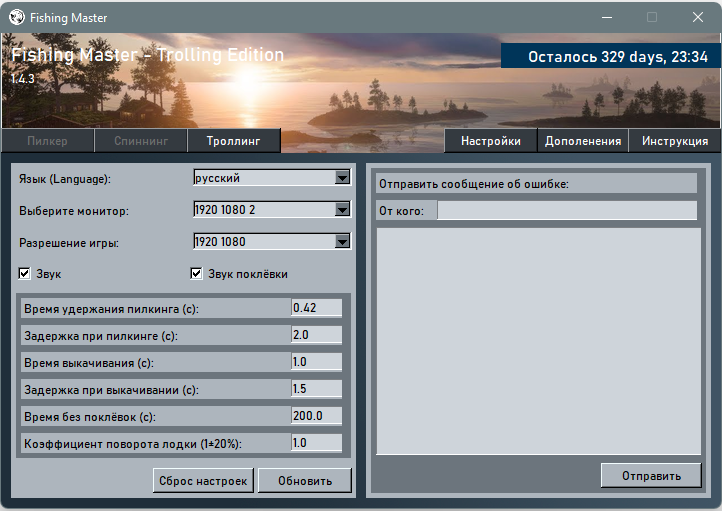Switch to the Троллинг tab

233,141
